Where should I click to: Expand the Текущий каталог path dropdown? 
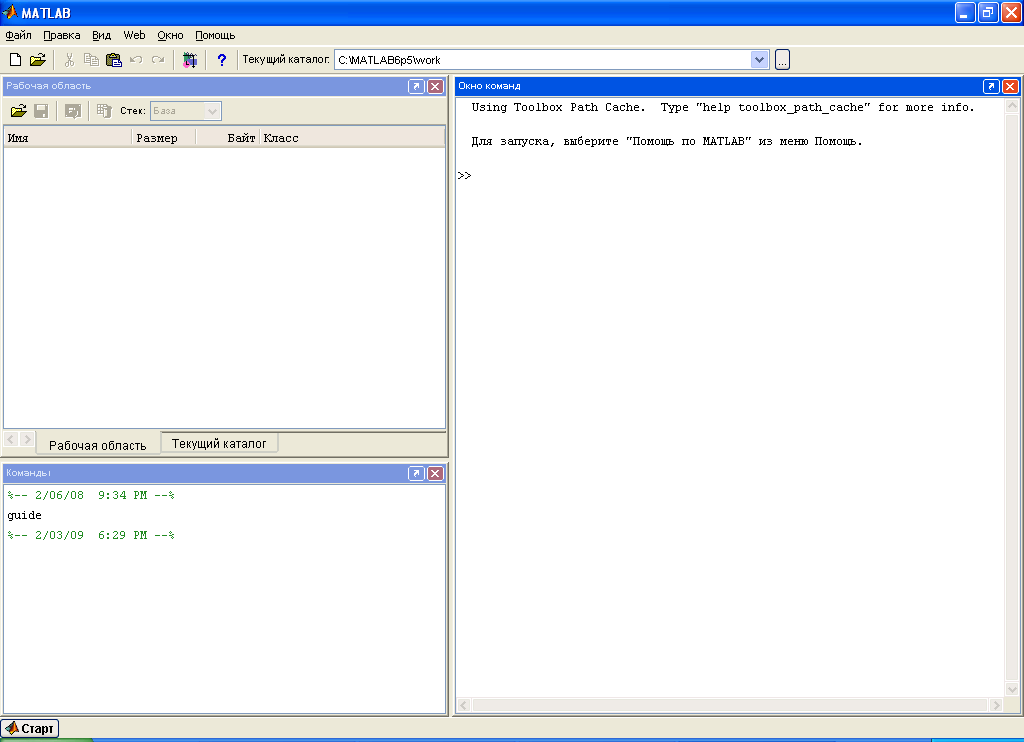pos(759,60)
